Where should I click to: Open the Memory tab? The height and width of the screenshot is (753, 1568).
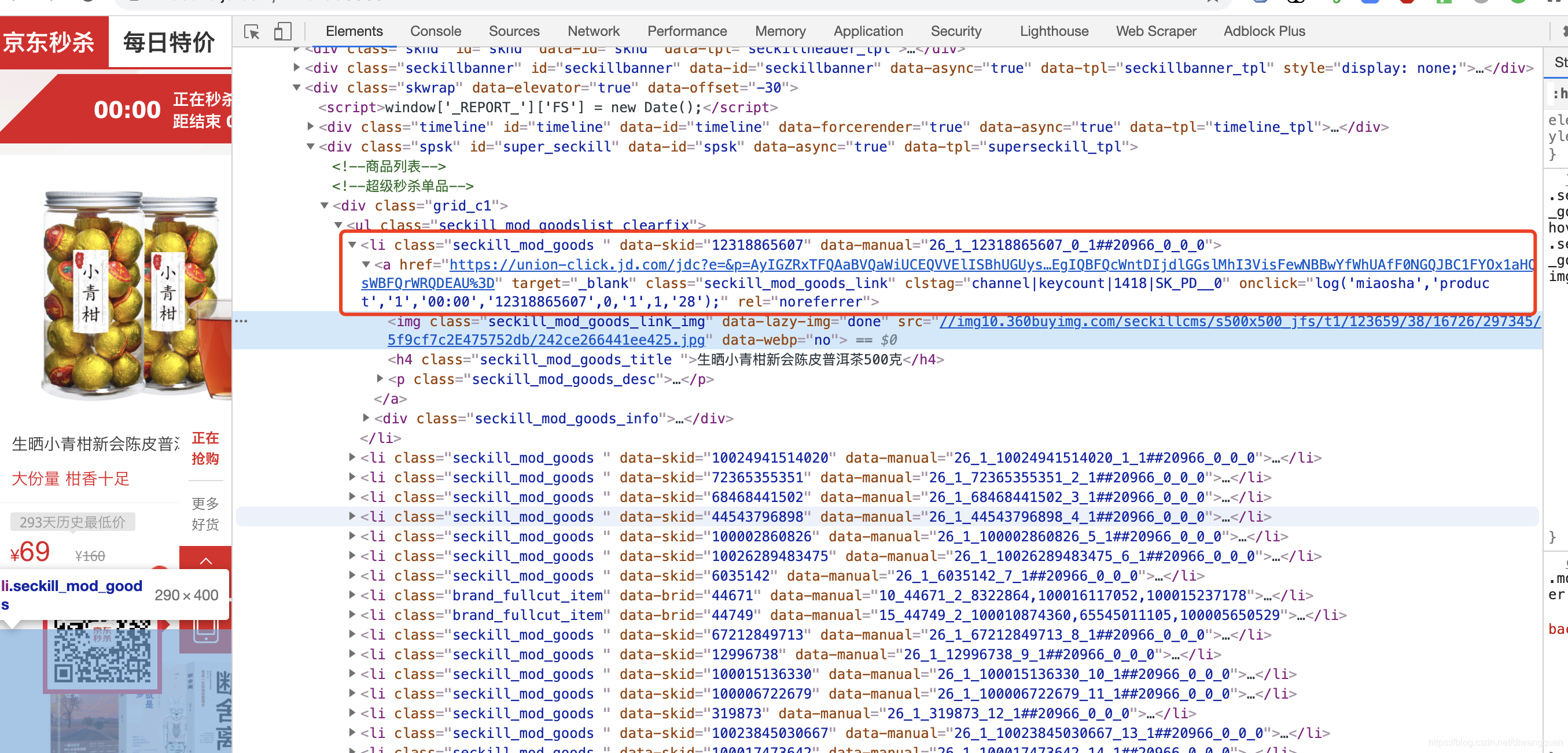click(780, 31)
